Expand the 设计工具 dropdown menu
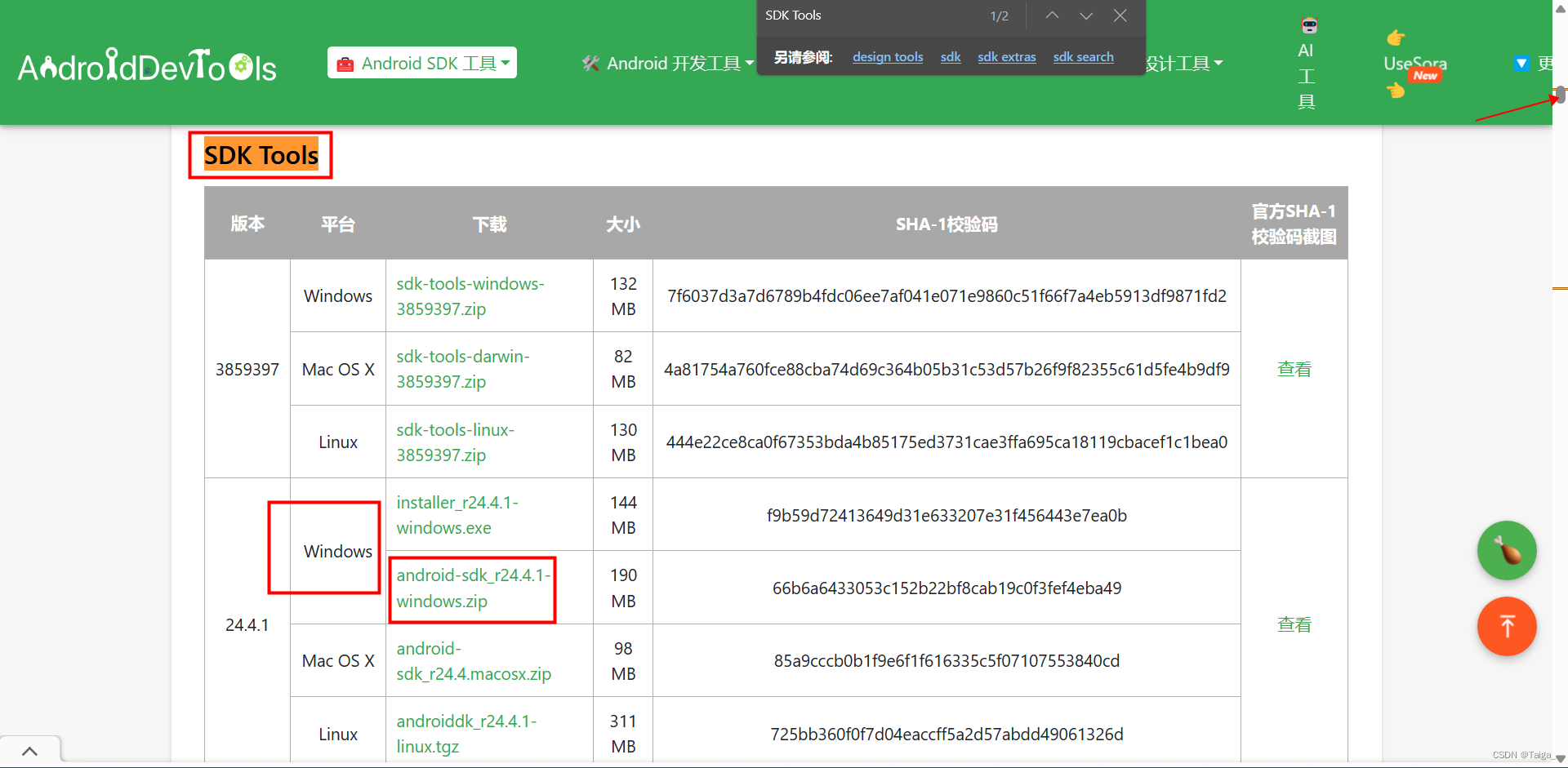 (1183, 63)
